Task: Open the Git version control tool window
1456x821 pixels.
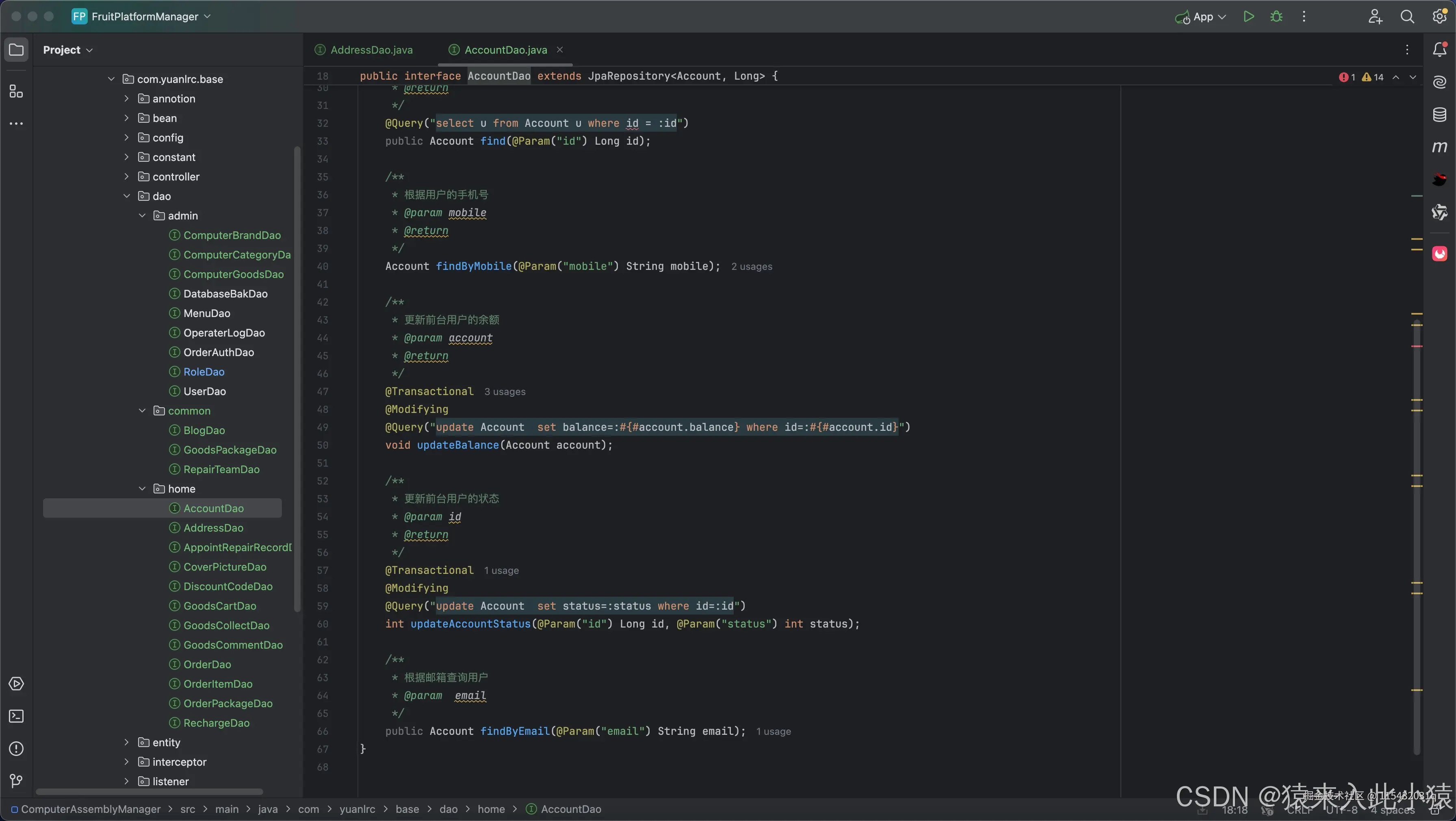Action: 16,781
